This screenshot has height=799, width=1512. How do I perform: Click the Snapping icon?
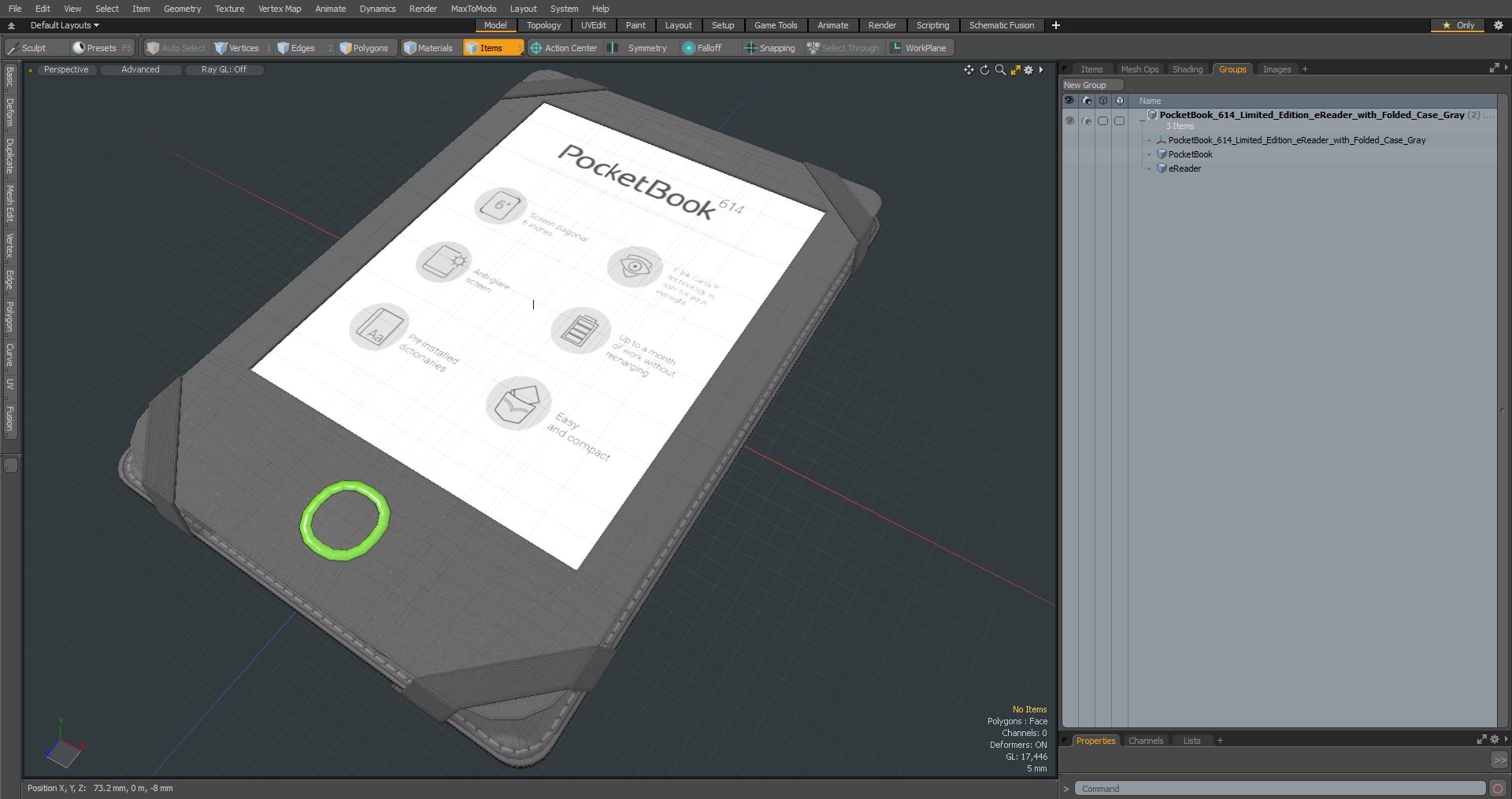click(750, 48)
